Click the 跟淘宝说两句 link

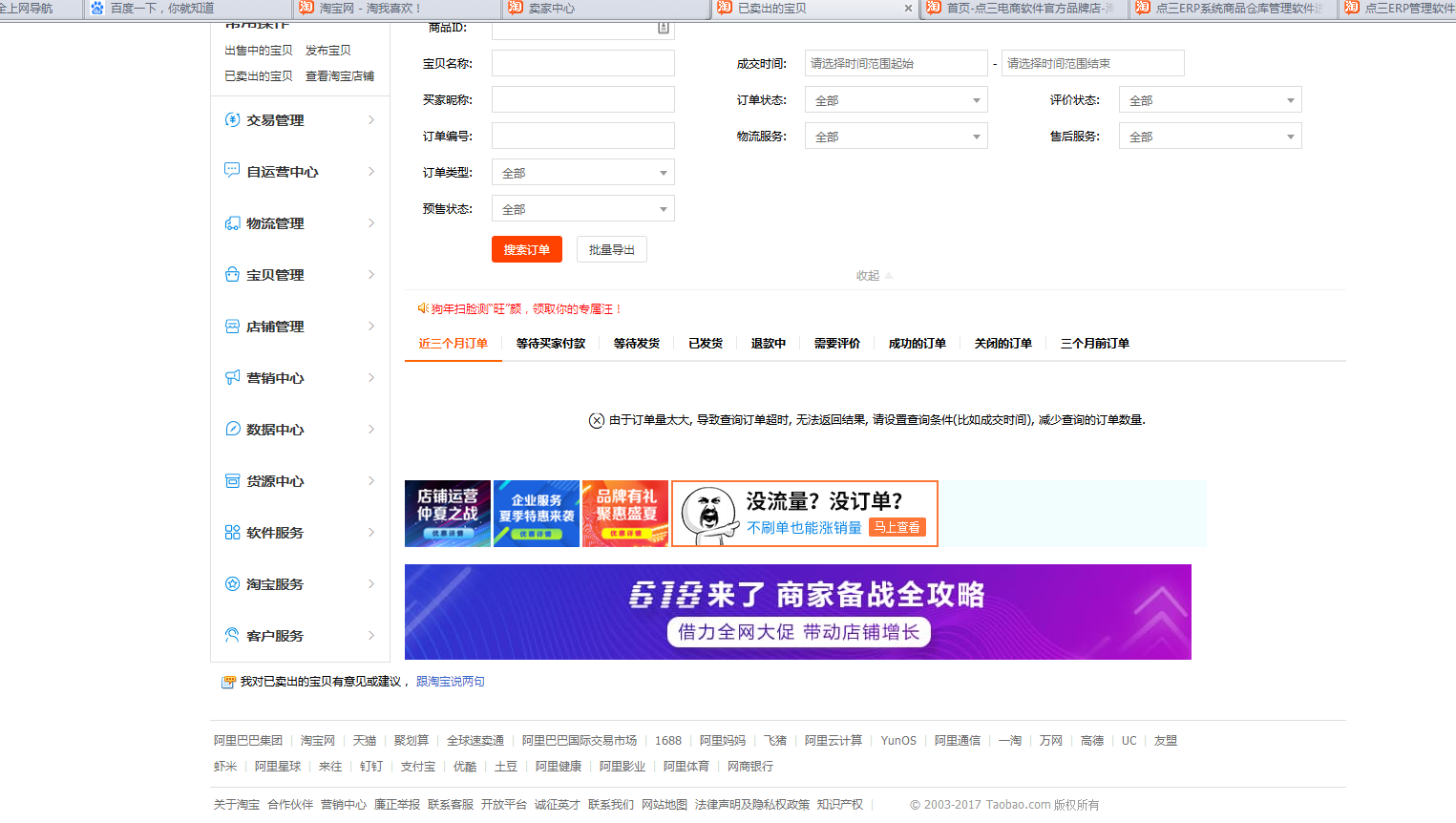[451, 682]
